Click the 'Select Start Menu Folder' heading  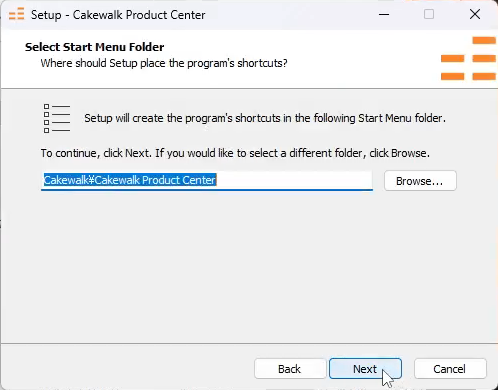pos(94,47)
